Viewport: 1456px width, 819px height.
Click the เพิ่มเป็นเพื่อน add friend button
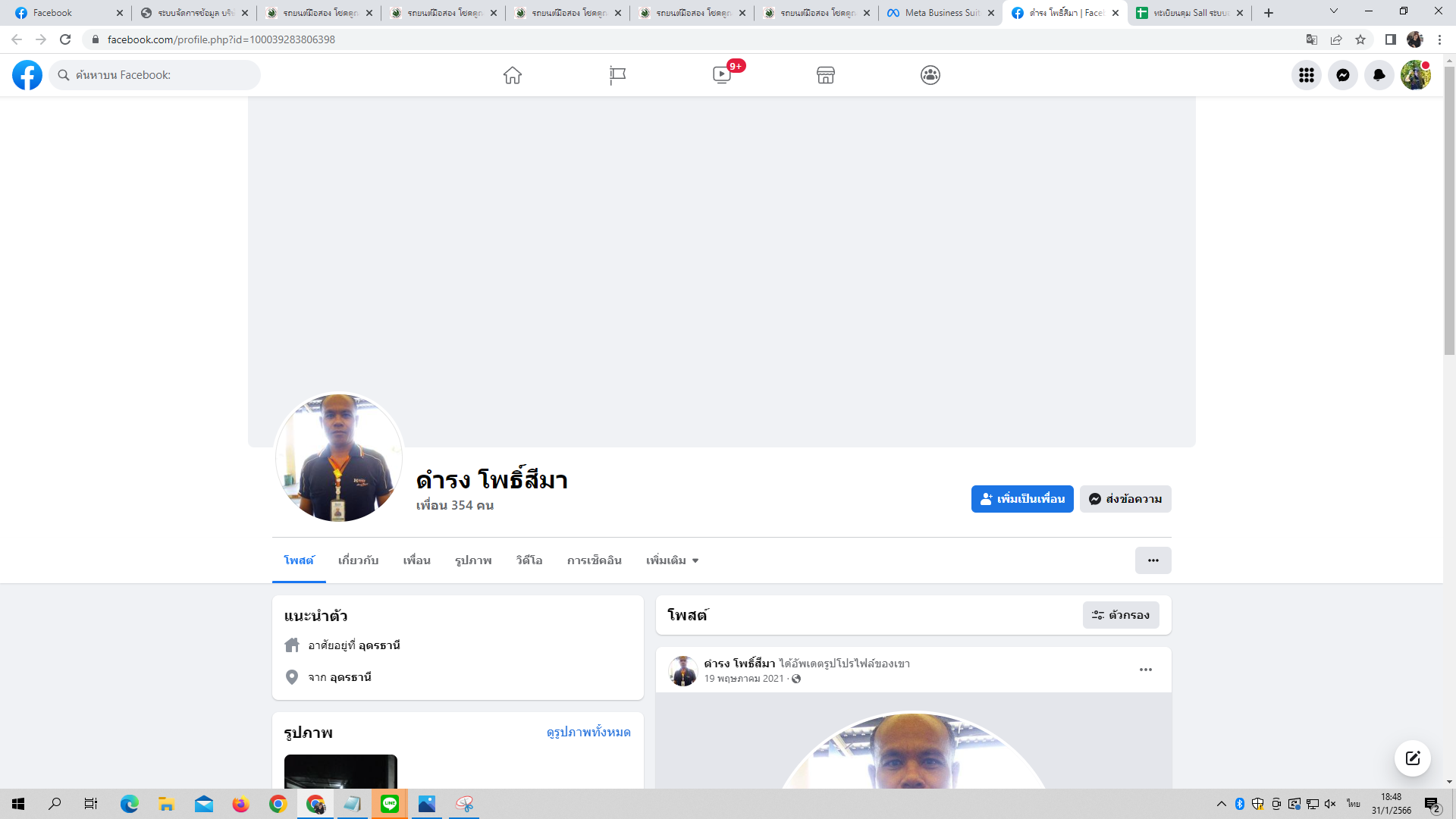(1022, 499)
